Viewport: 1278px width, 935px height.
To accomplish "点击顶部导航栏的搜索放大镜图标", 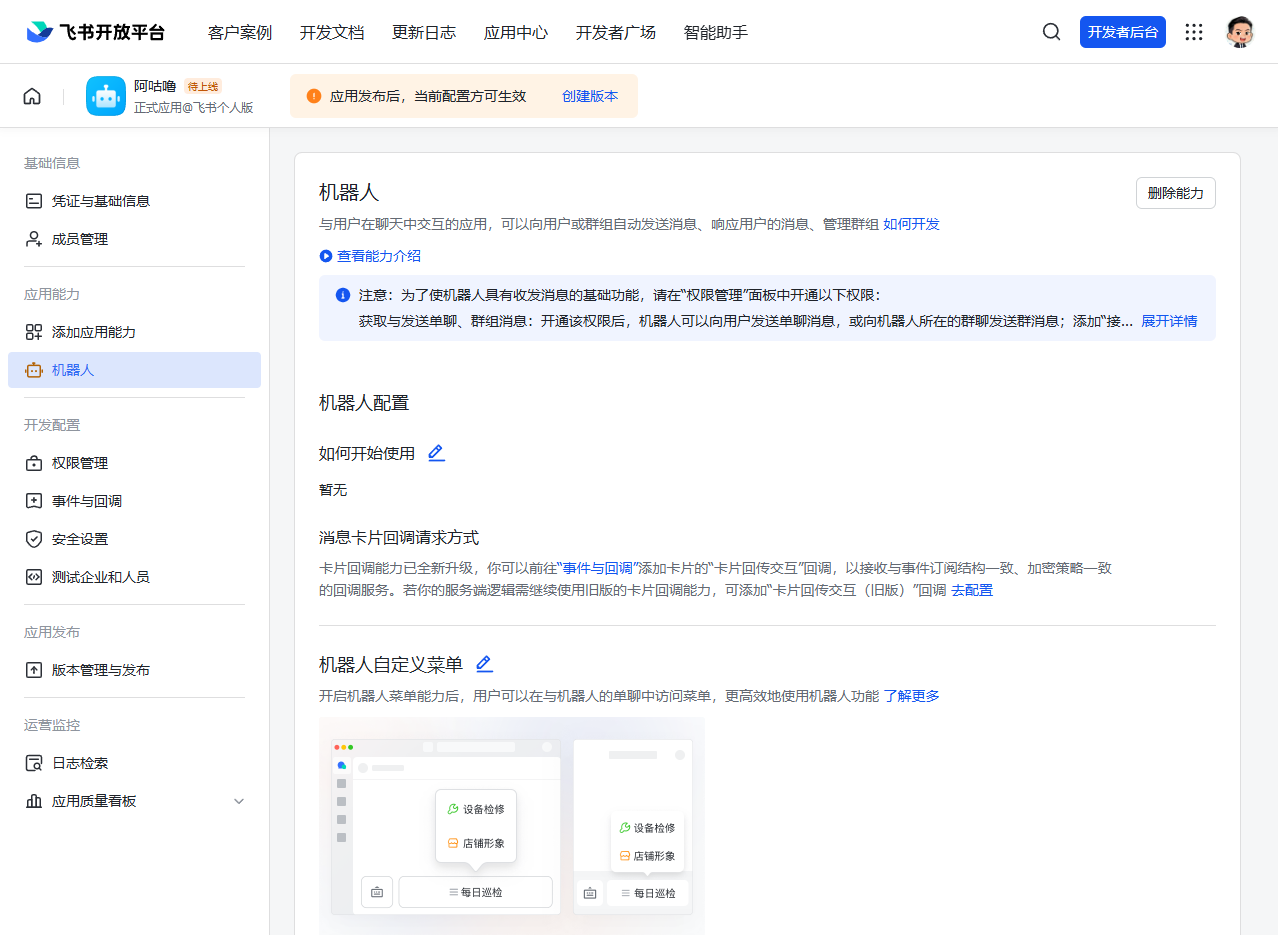I will pos(1051,32).
